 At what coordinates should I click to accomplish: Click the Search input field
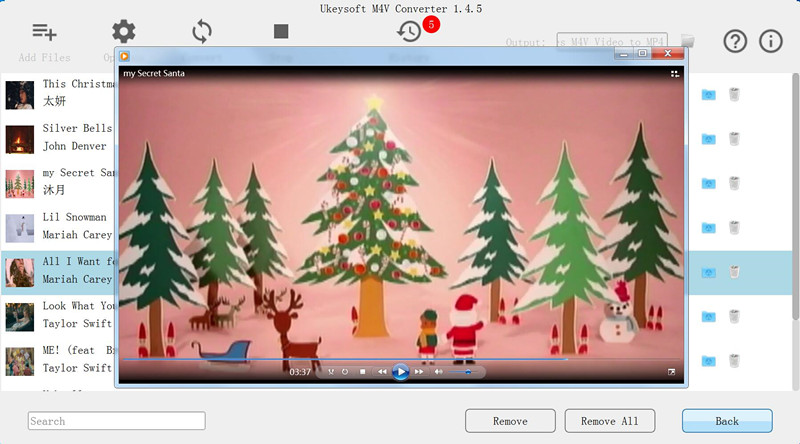coord(117,421)
